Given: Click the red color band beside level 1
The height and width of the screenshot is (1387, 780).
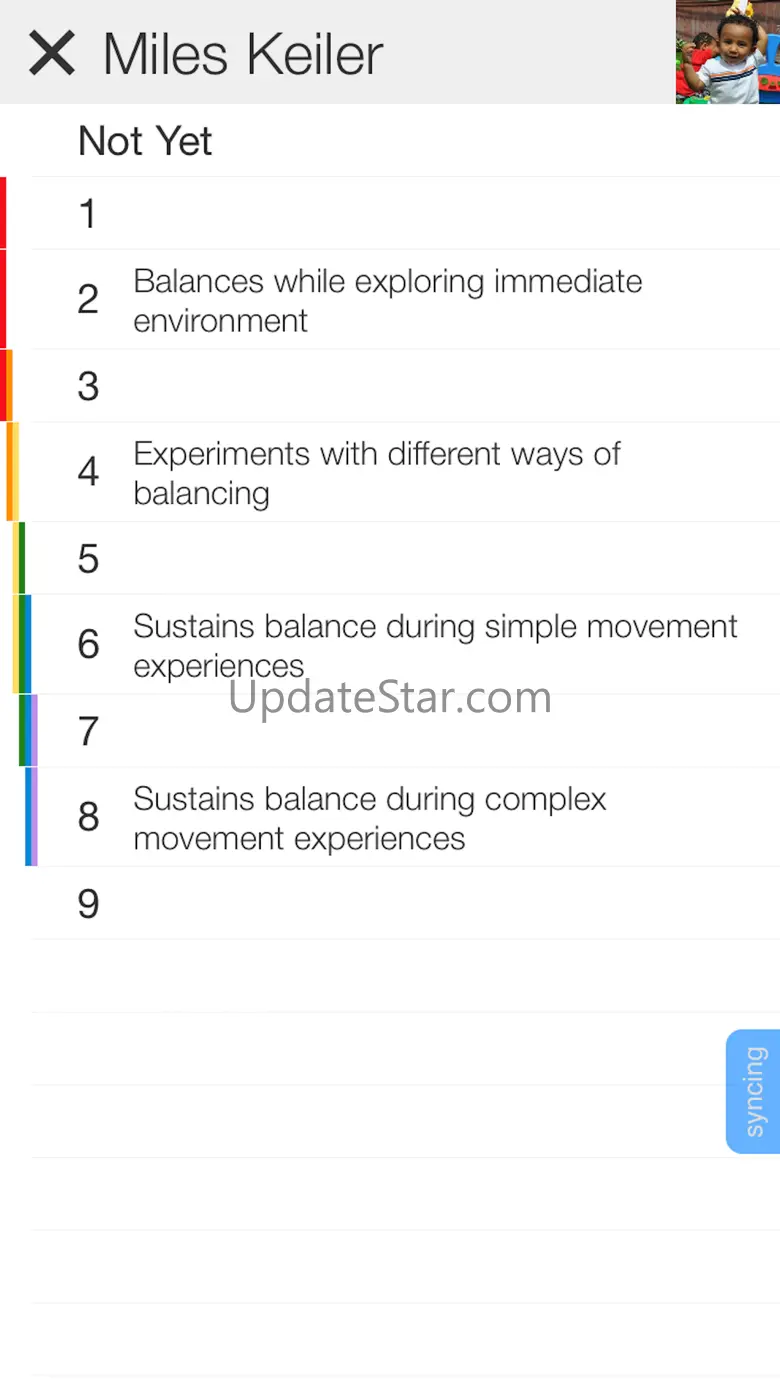Looking at the screenshot, I should pos(4,213).
